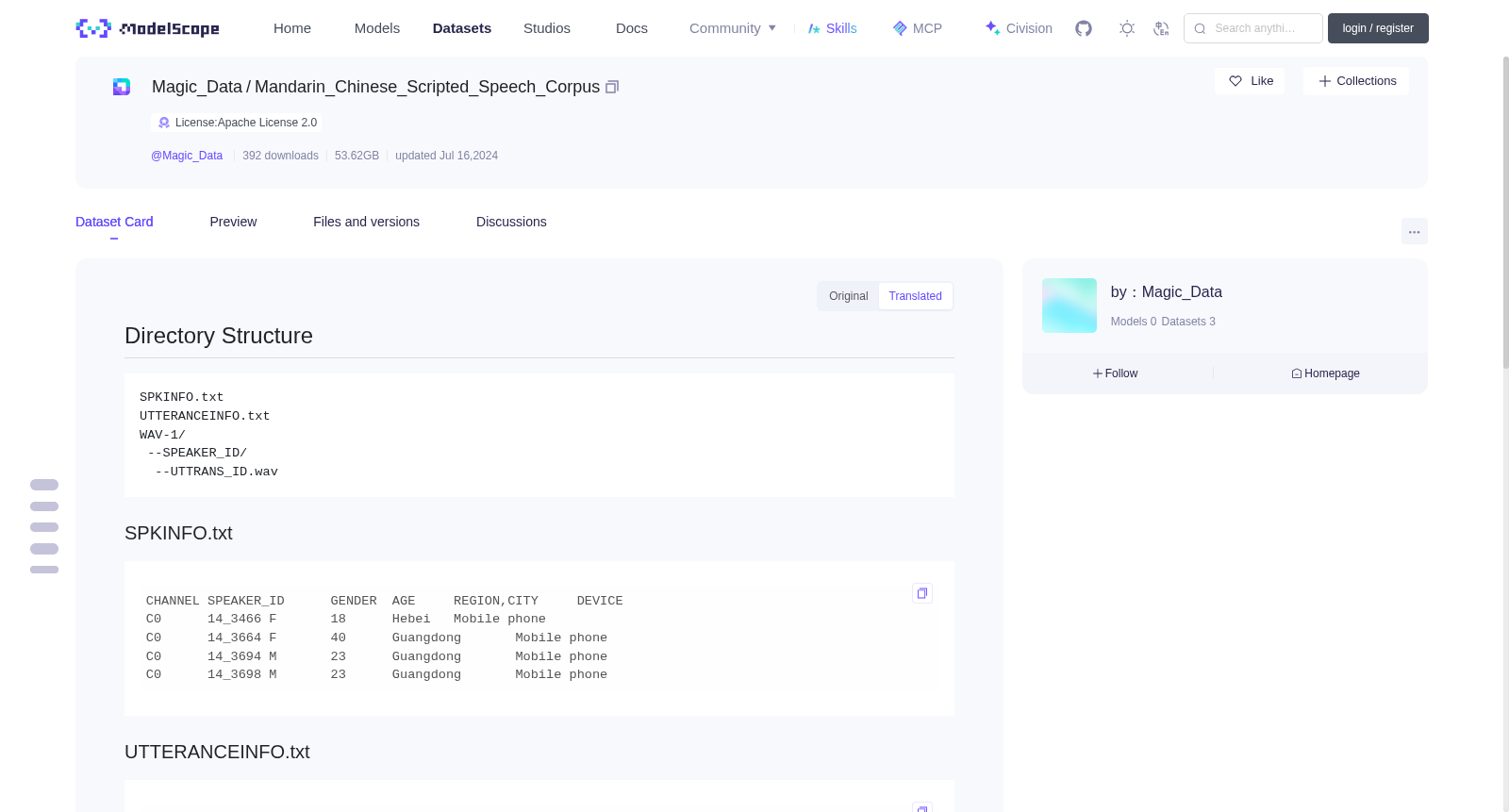Click the page vertical scrollbar
Viewport: 1509px width, 812px height.
pos(1505,212)
